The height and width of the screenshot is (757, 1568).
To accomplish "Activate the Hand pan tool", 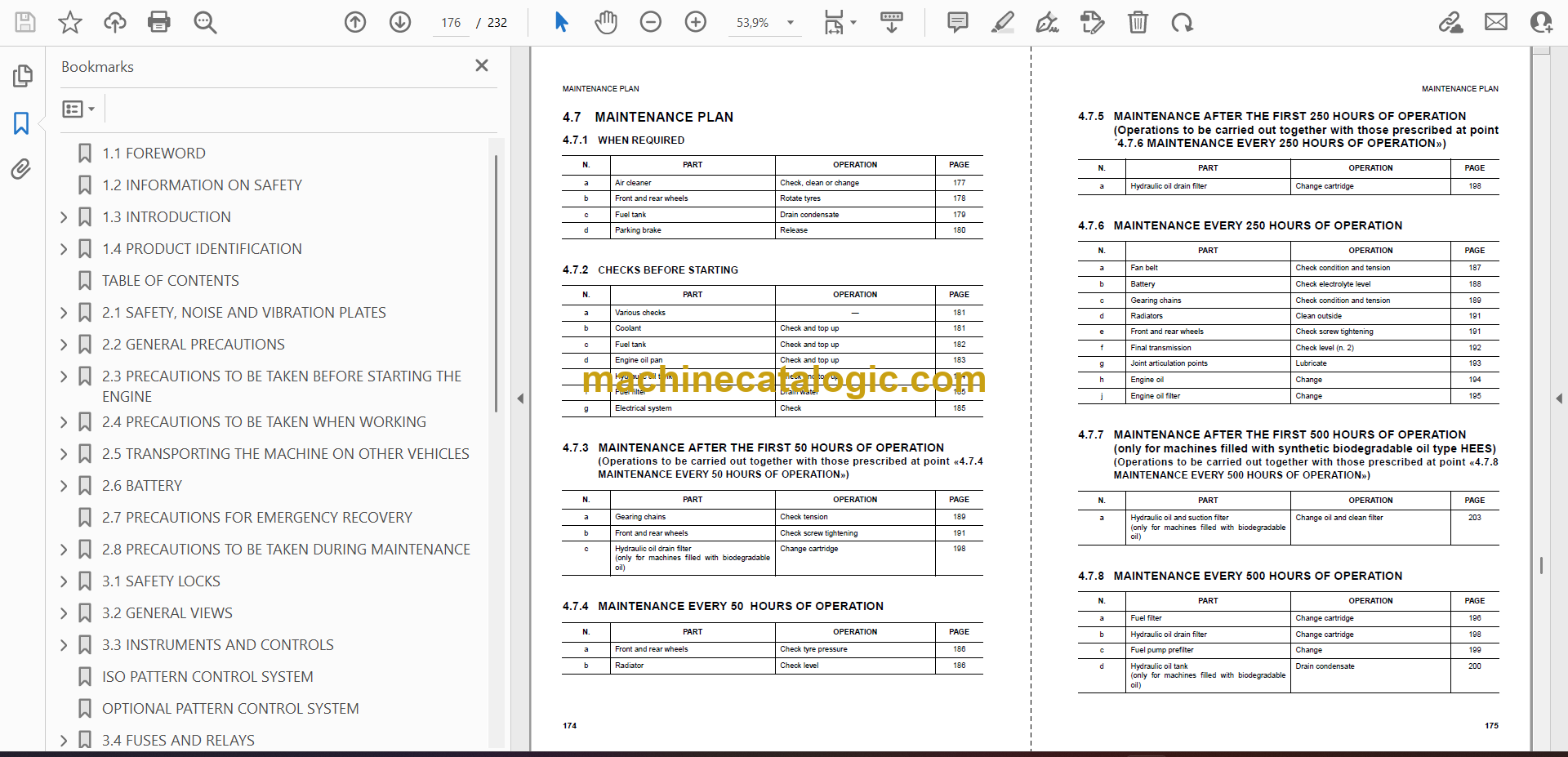I will (x=606, y=22).
